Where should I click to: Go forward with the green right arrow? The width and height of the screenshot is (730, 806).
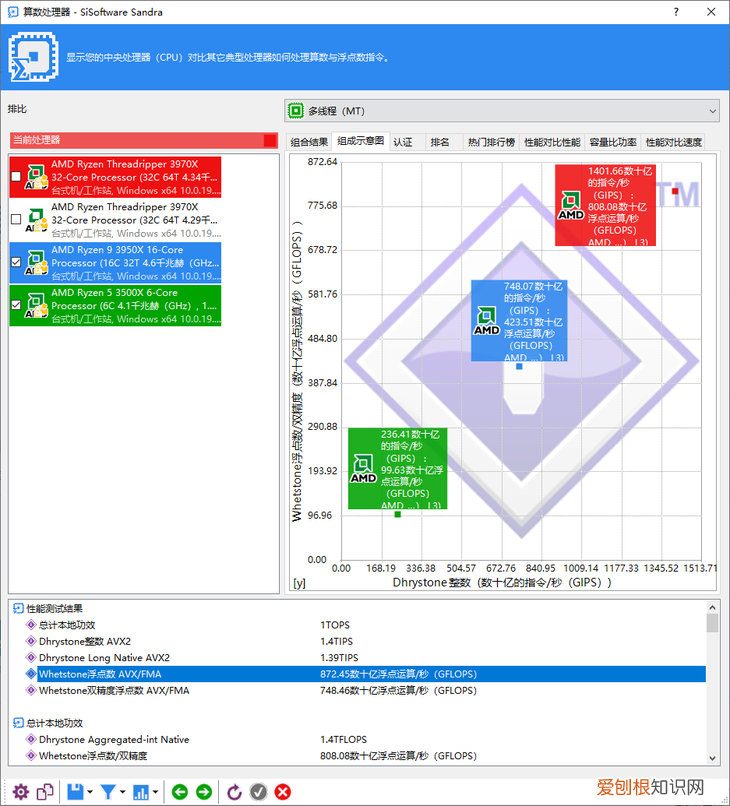tap(204, 792)
